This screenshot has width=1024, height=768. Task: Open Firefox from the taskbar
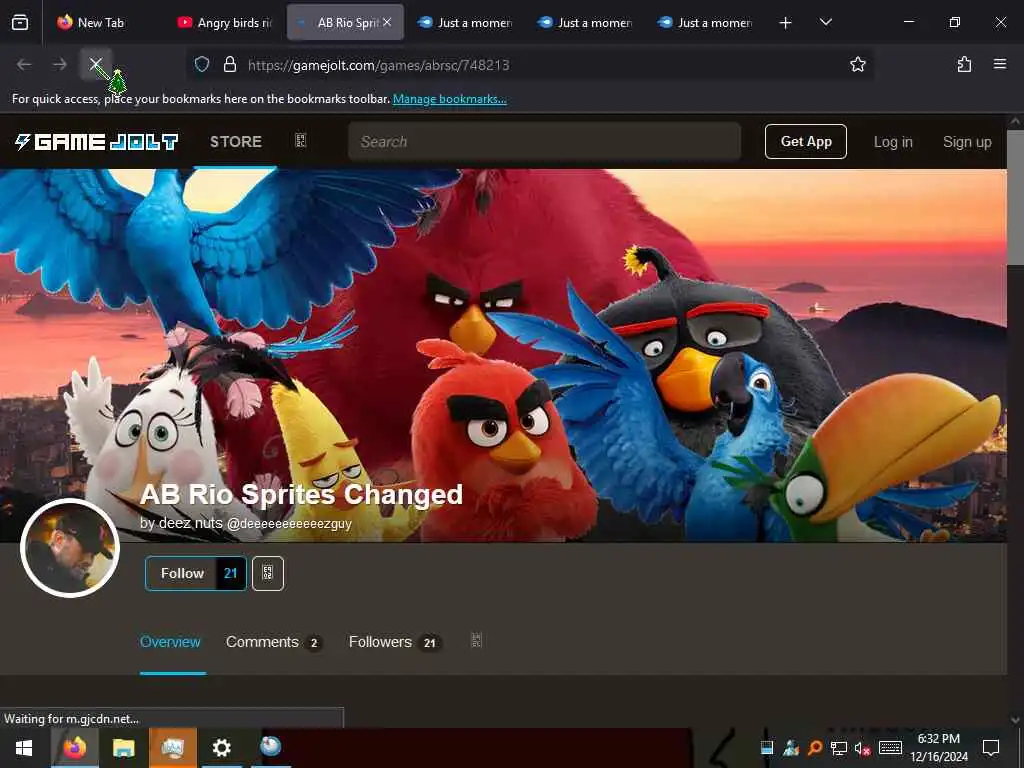point(74,747)
